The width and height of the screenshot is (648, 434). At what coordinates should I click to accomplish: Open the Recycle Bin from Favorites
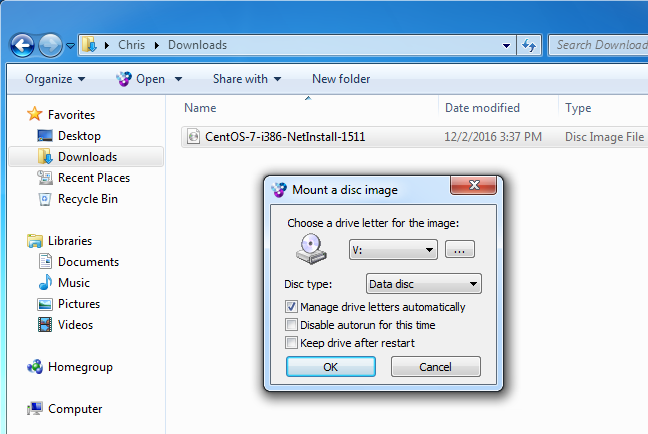pos(44,198)
